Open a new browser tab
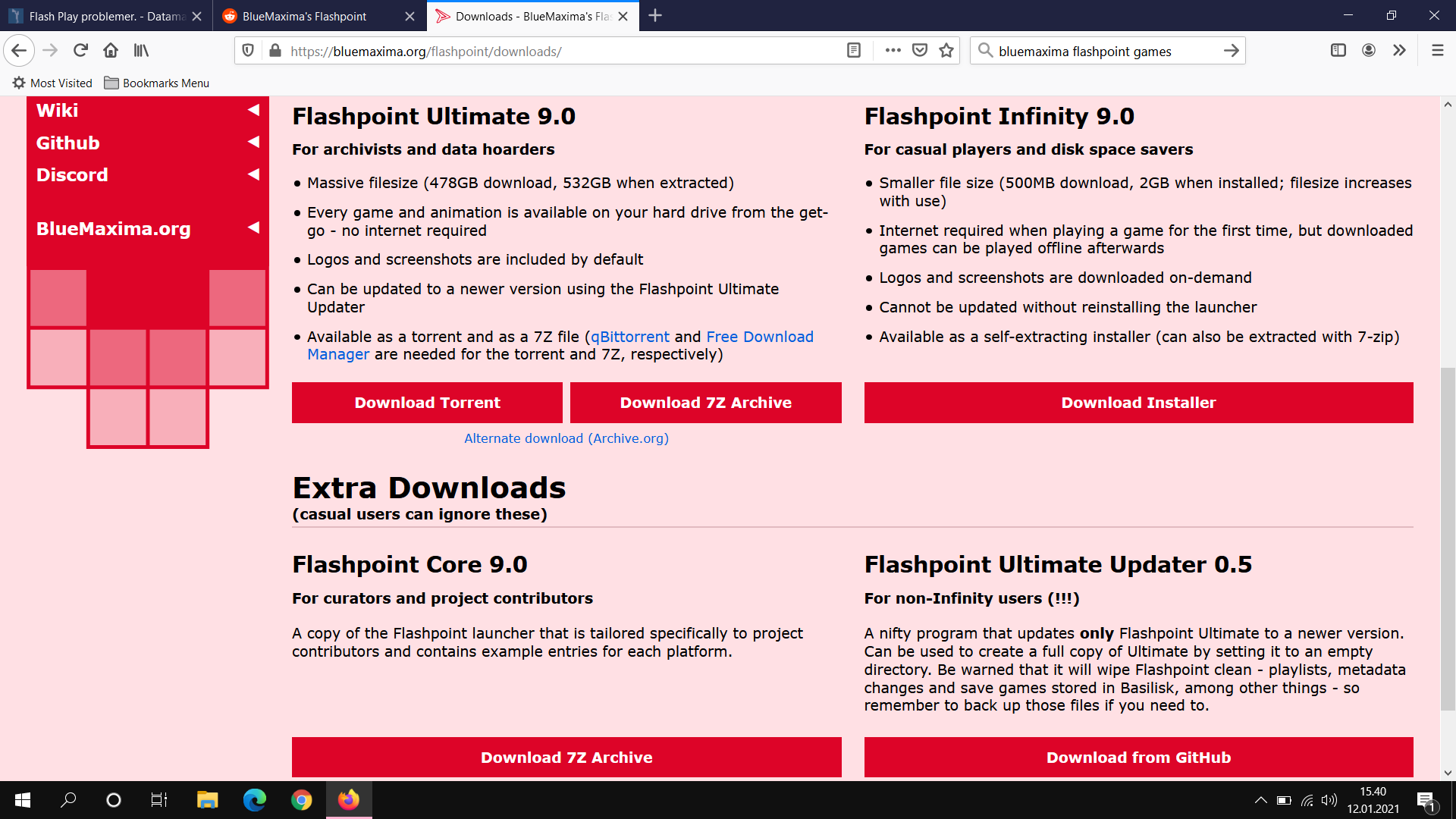 [655, 16]
